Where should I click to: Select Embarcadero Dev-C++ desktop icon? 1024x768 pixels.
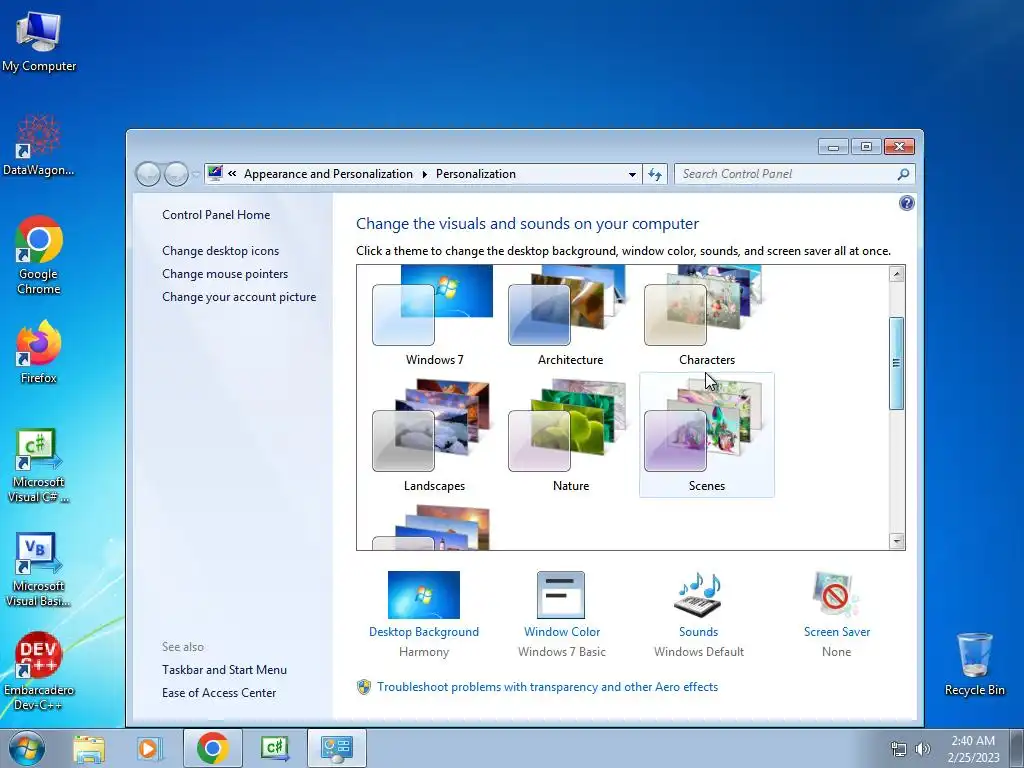(39, 671)
